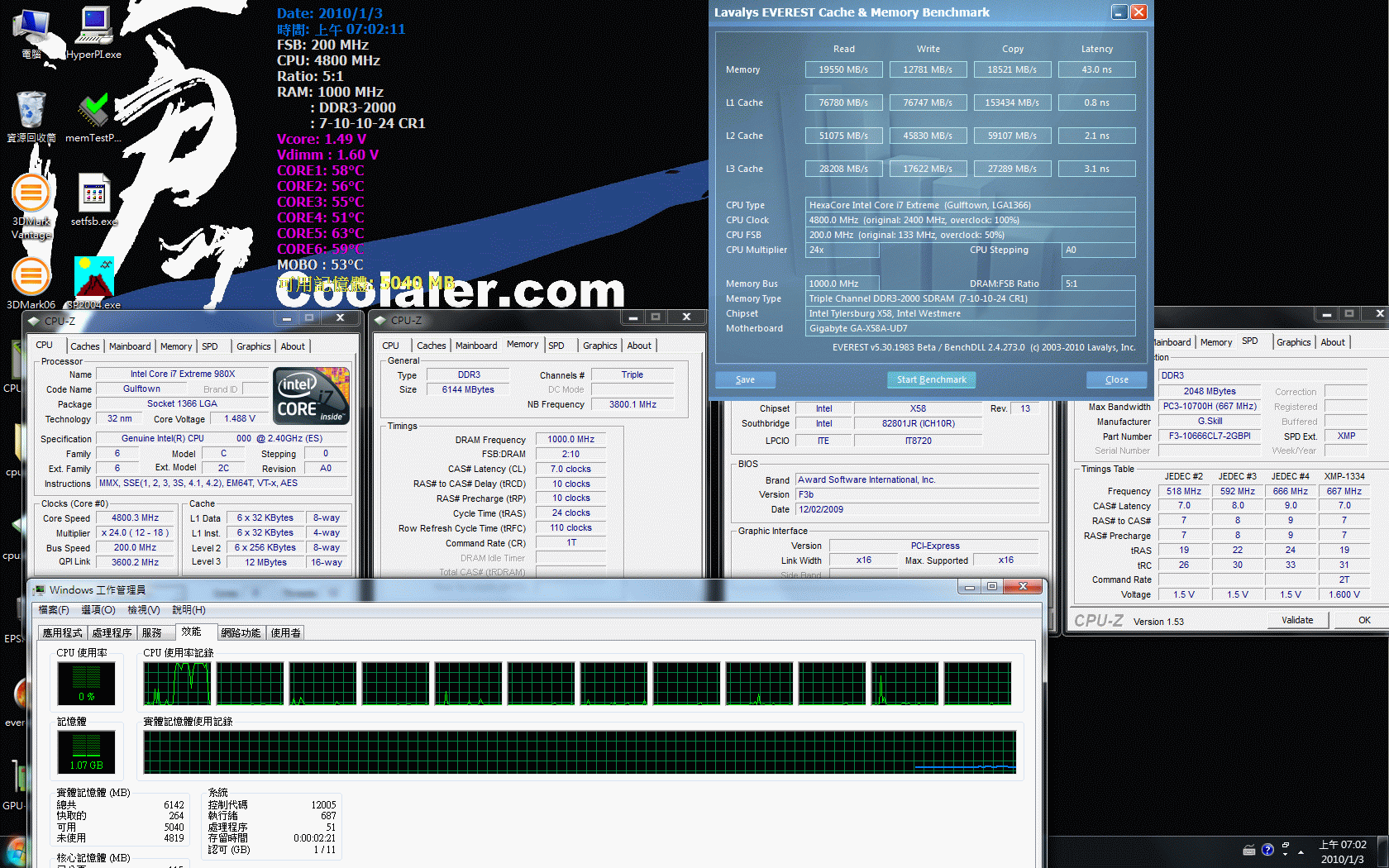Click the Motherboard Gigabyte GA-X58A-UD7 field
This screenshot has width=1389, height=868.
pyautogui.click(x=970, y=328)
